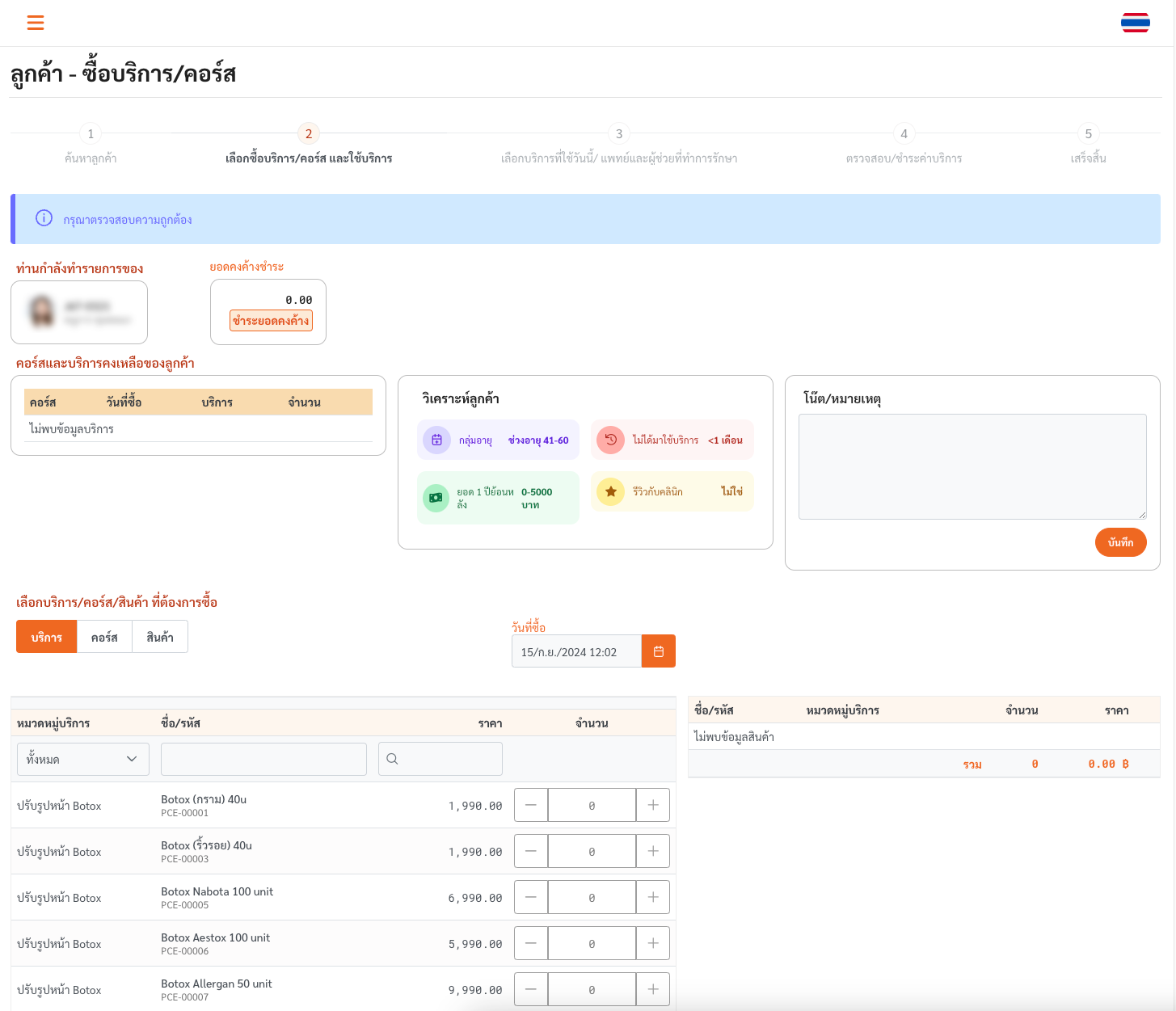This screenshot has width=1176, height=1011.
Task: Click the search magnifying glass icon
Action: [x=394, y=759]
